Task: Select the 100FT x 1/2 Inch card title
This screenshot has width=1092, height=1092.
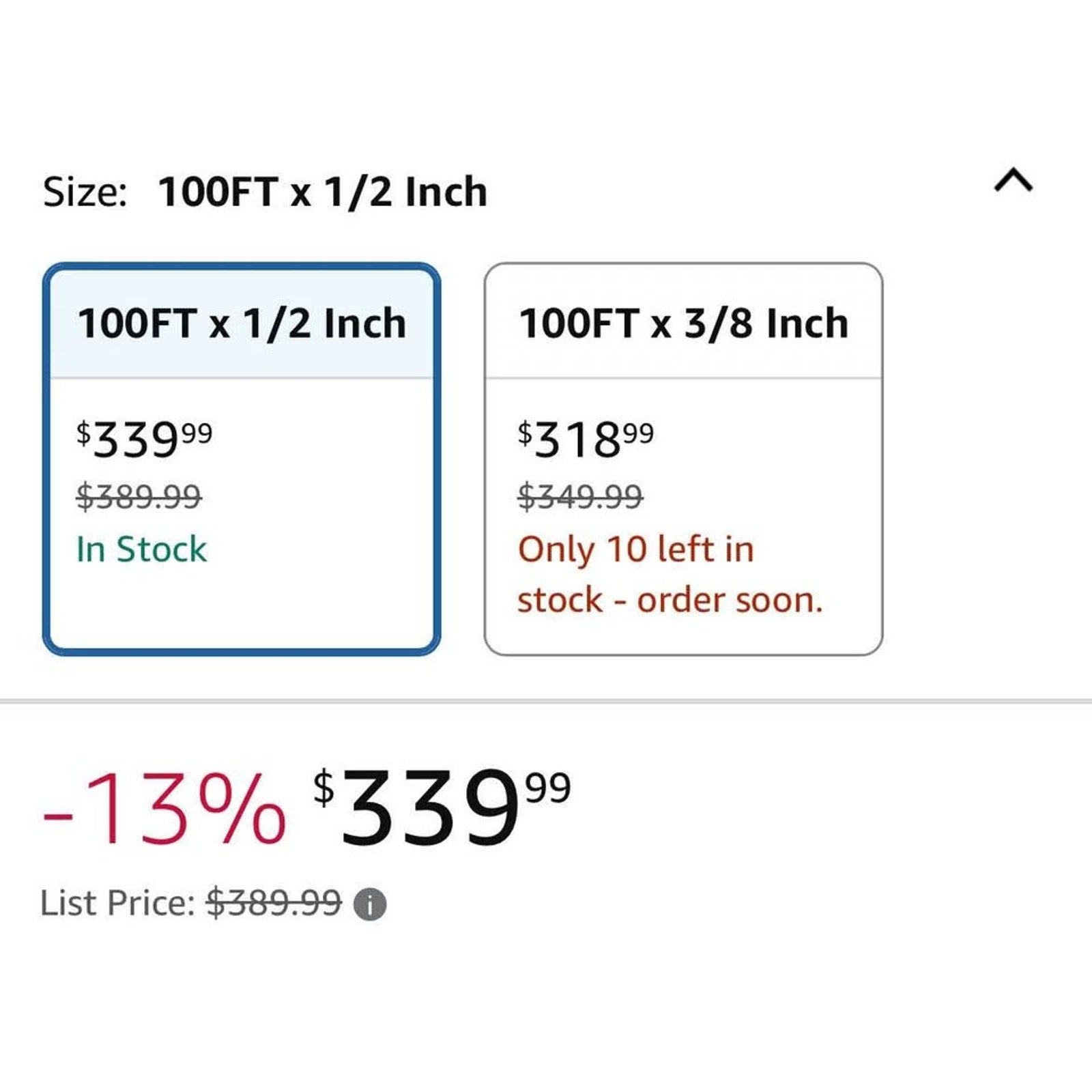Action: 242,323
